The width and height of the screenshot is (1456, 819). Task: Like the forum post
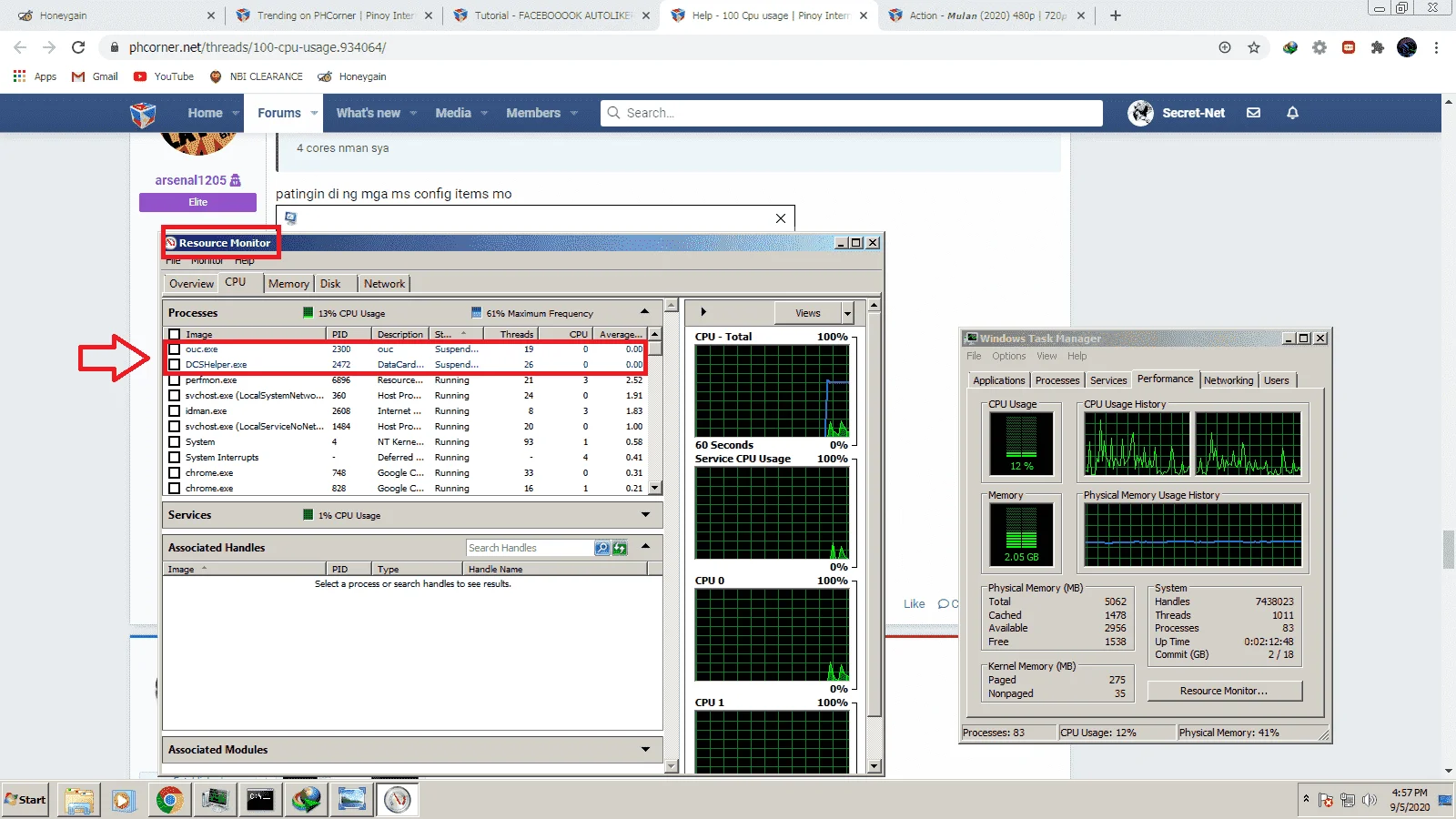914,604
